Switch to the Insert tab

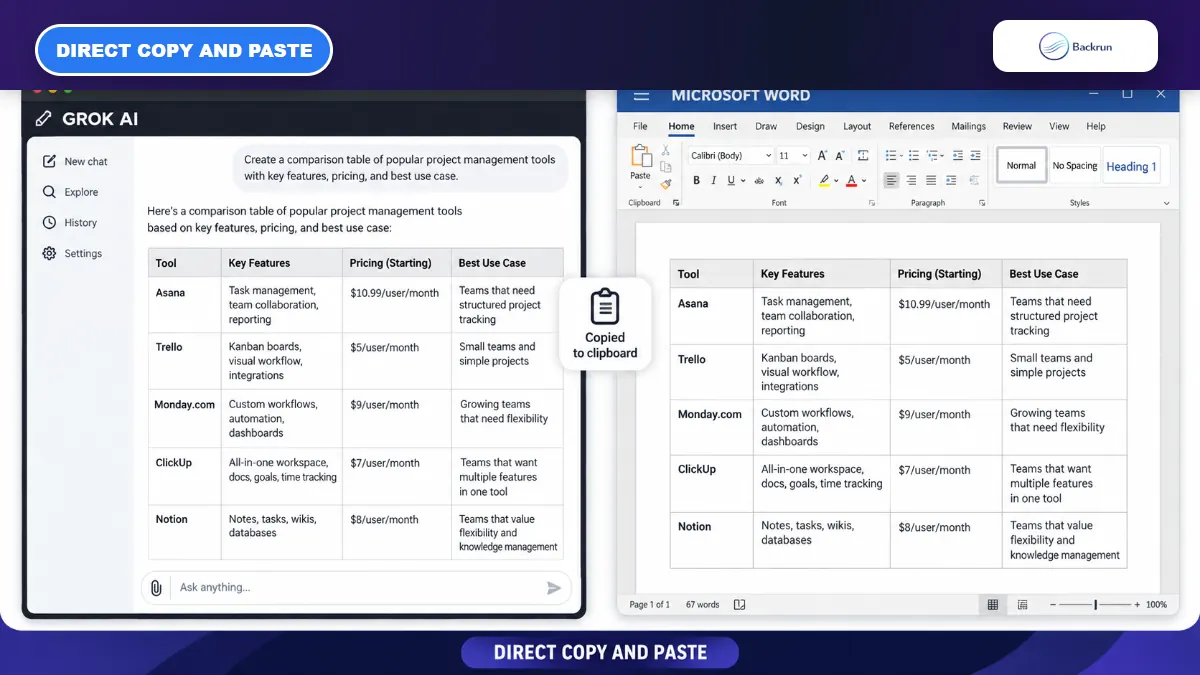(725, 127)
